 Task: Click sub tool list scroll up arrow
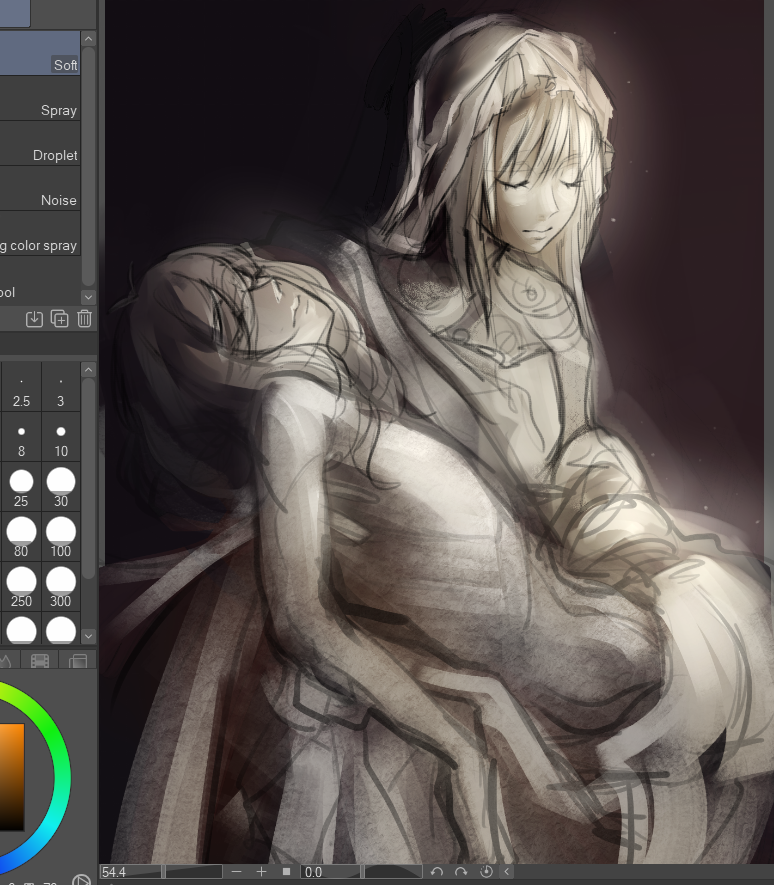click(88, 39)
